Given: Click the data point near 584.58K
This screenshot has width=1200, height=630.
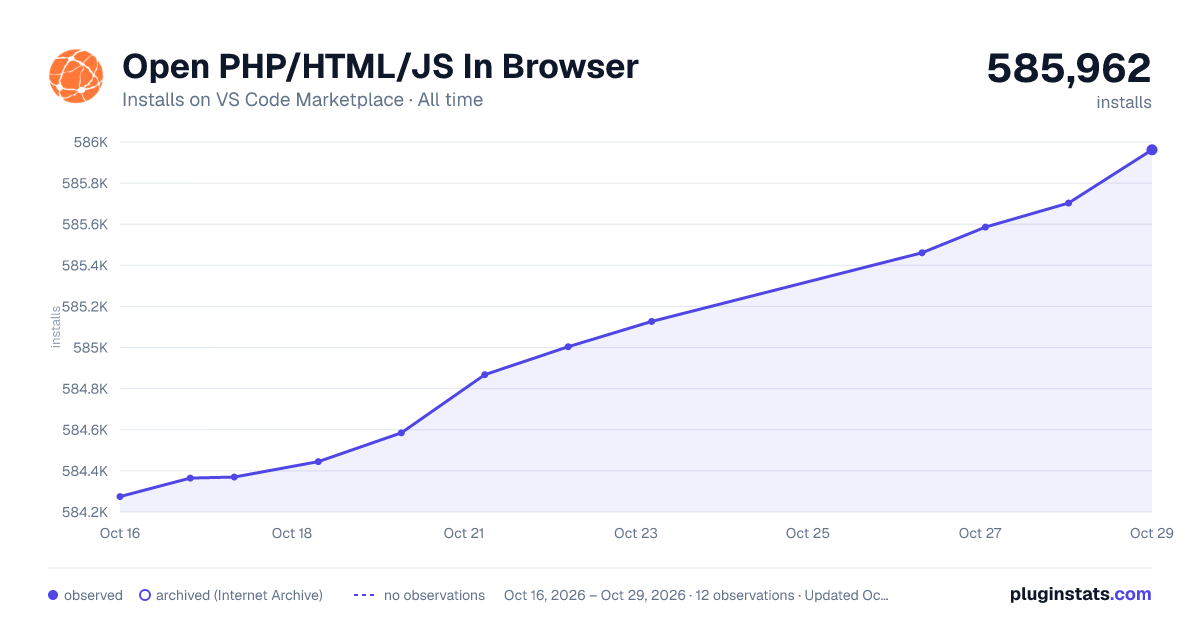Looking at the screenshot, I should tap(401, 433).
